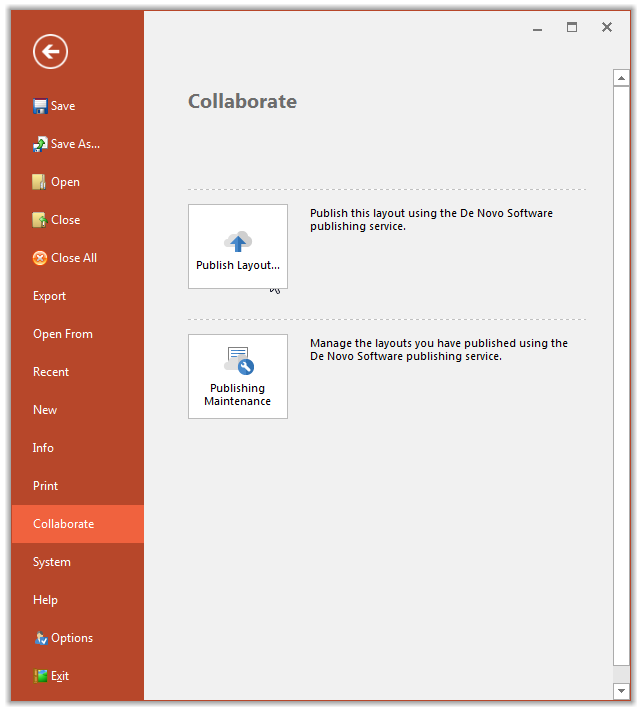The width and height of the screenshot is (638, 708).
Task: Select the System menu item
Action: pos(52,562)
